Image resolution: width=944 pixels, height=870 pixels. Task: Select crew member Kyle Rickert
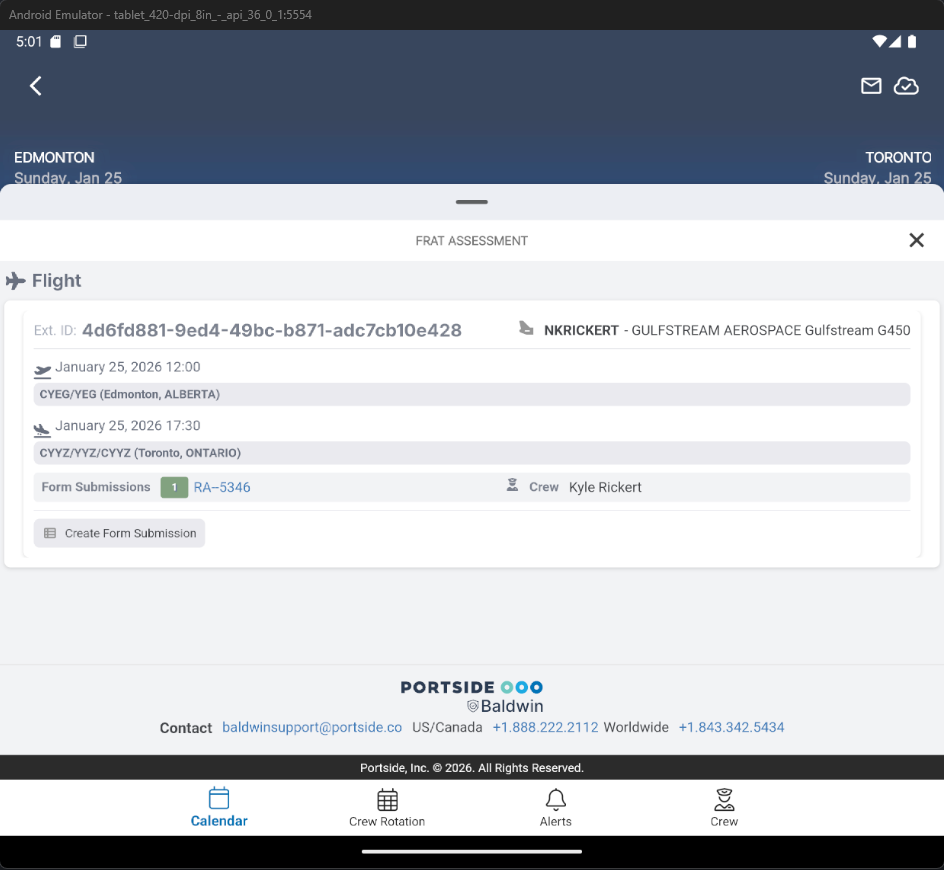tap(605, 487)
